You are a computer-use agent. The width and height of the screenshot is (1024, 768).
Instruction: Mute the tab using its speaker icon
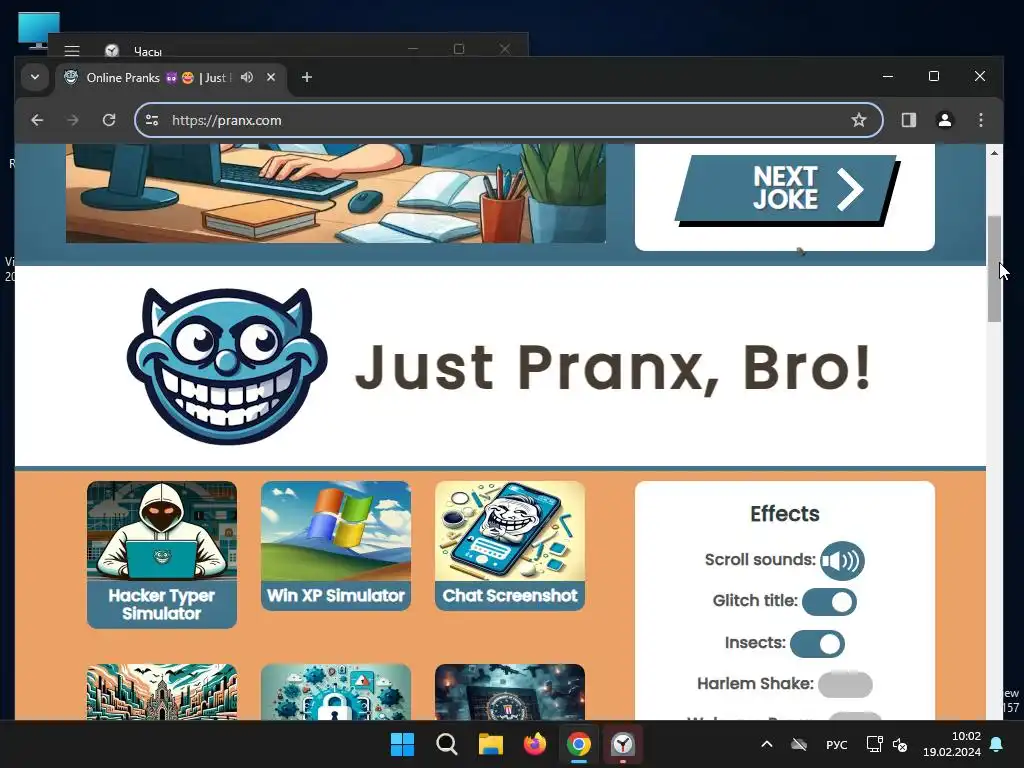click(247, 77)
